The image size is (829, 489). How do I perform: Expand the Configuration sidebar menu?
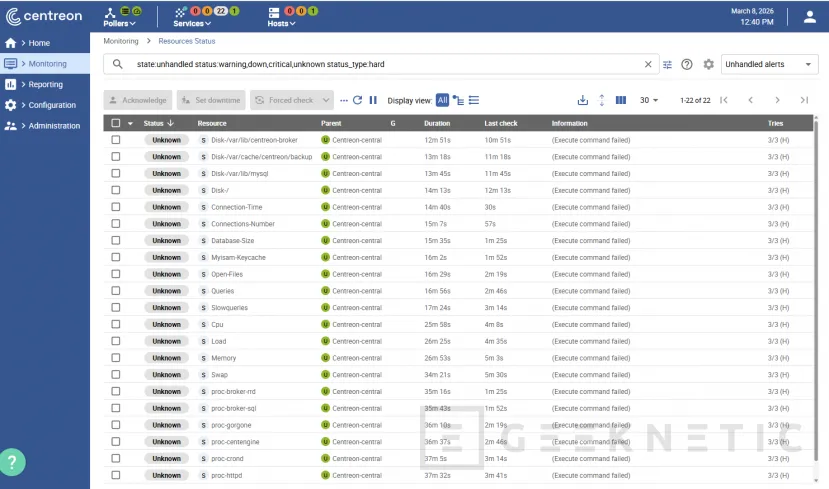pyautogui.click(x=45, y=105)
